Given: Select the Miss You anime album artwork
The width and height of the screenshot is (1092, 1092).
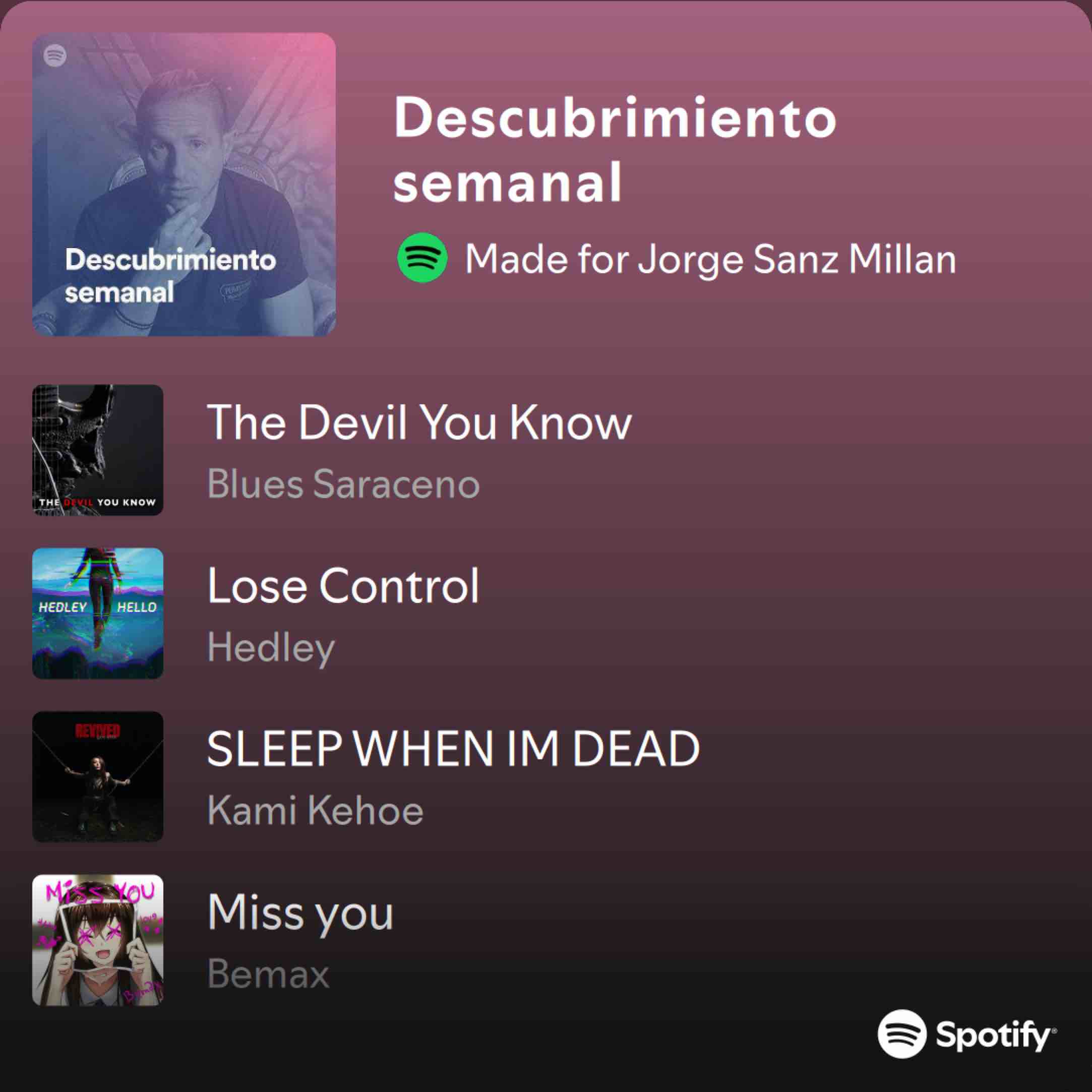Looking at the screenshot, I should point(98,940).
